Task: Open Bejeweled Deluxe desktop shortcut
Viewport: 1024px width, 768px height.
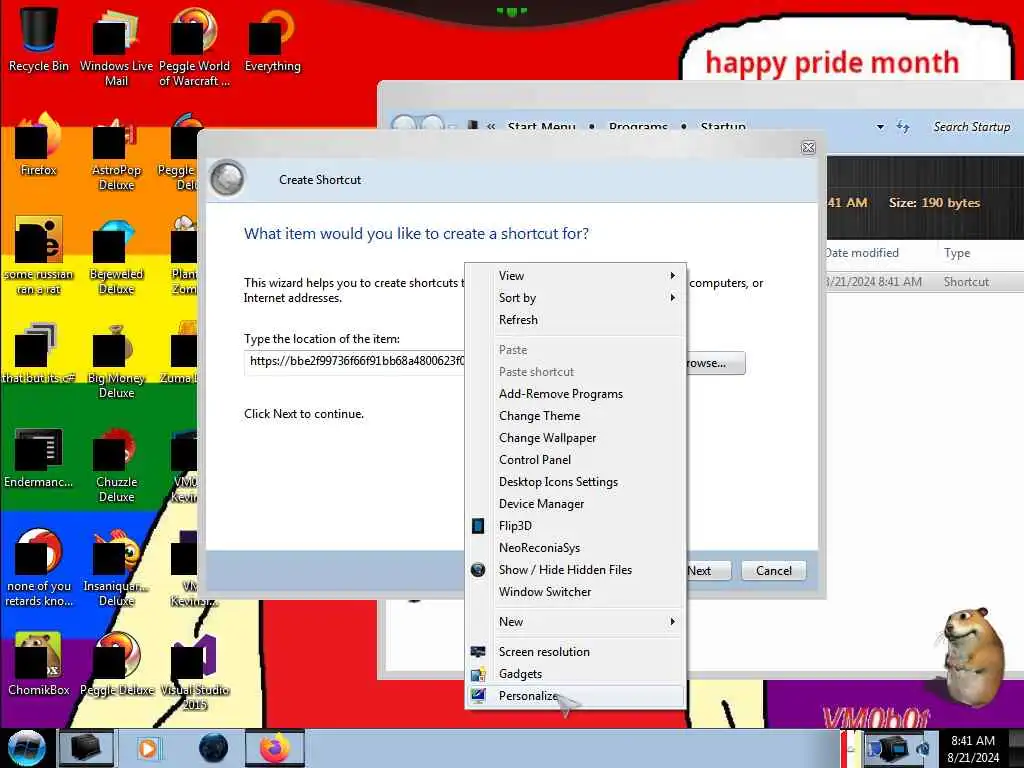Action: tap(116, 257)
